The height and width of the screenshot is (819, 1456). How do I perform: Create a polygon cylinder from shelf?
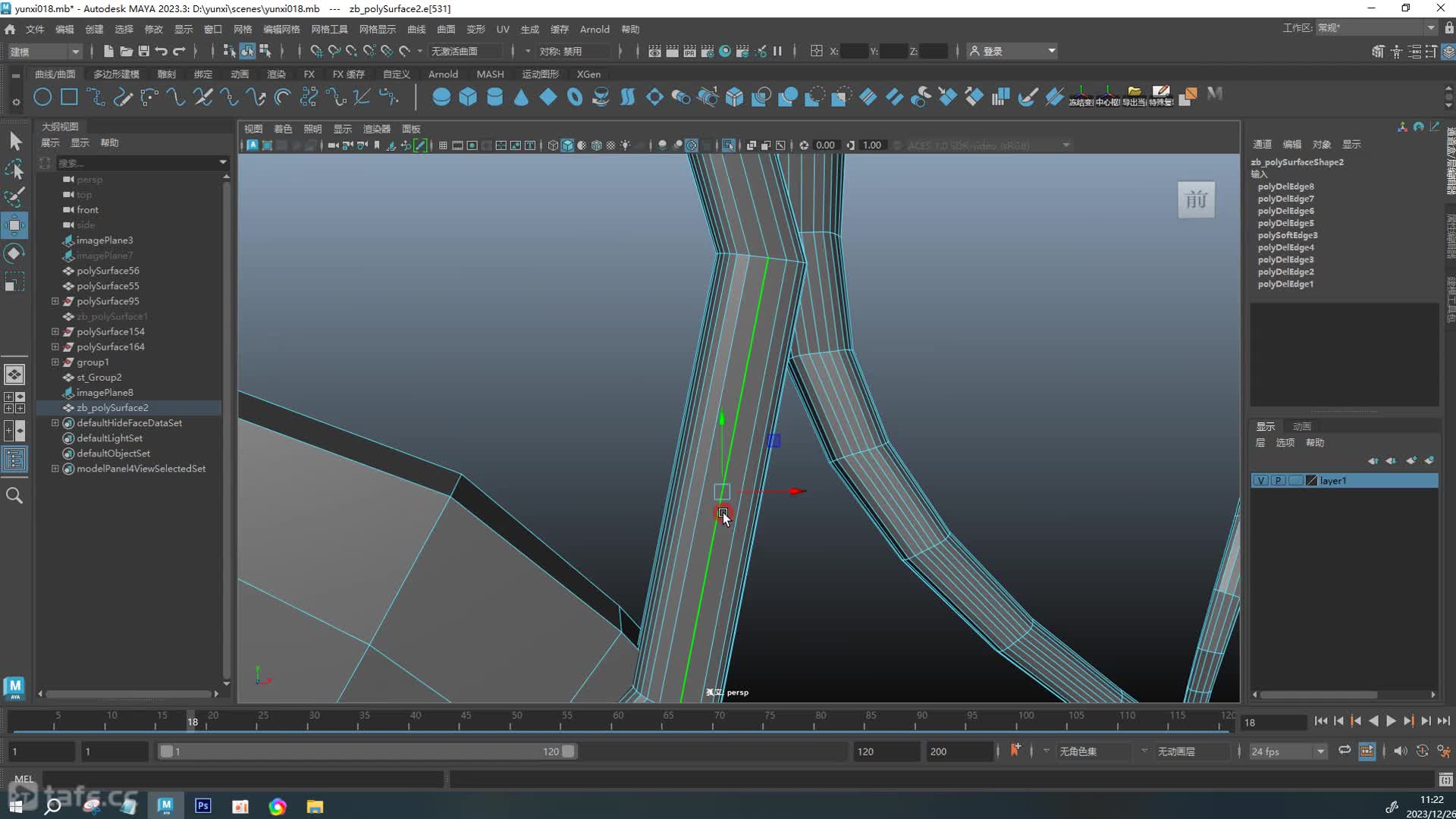(x=494, y=96)
